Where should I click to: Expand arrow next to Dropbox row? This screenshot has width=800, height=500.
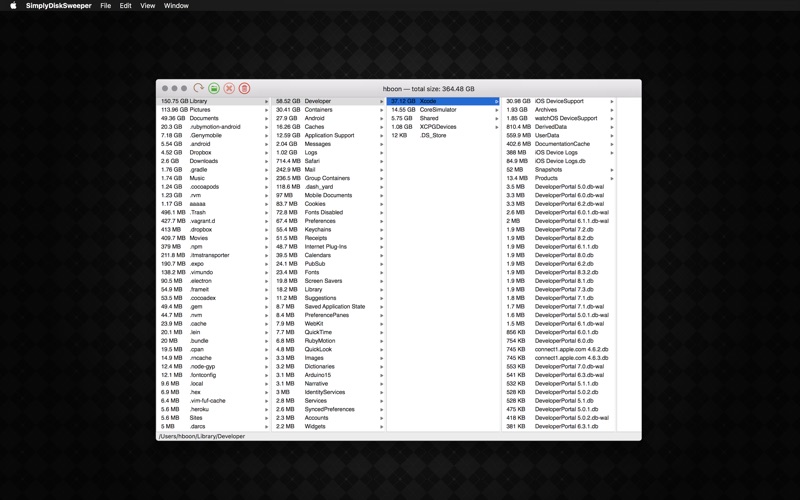click(x=266, y=153)
